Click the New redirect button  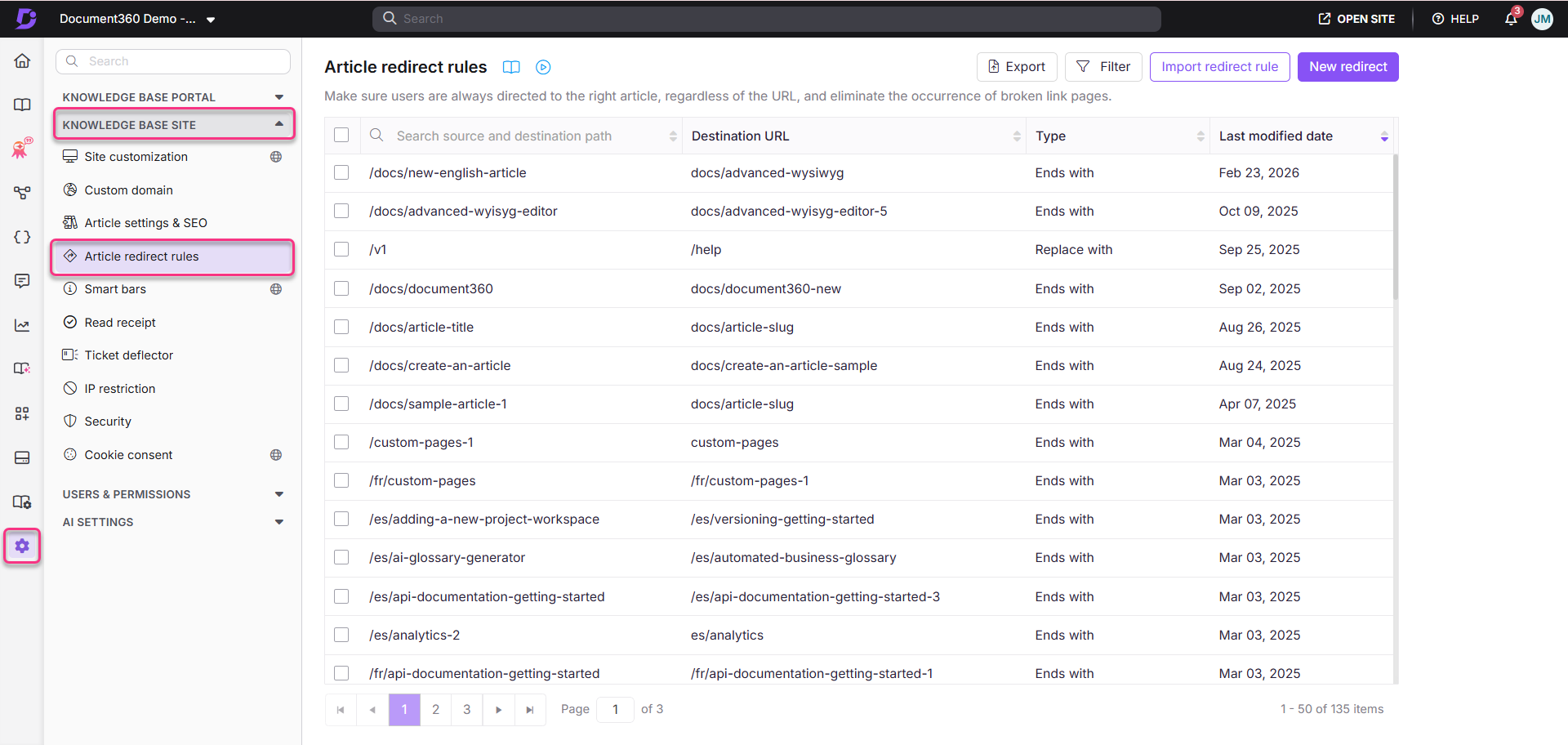[x=1347, y=66]
